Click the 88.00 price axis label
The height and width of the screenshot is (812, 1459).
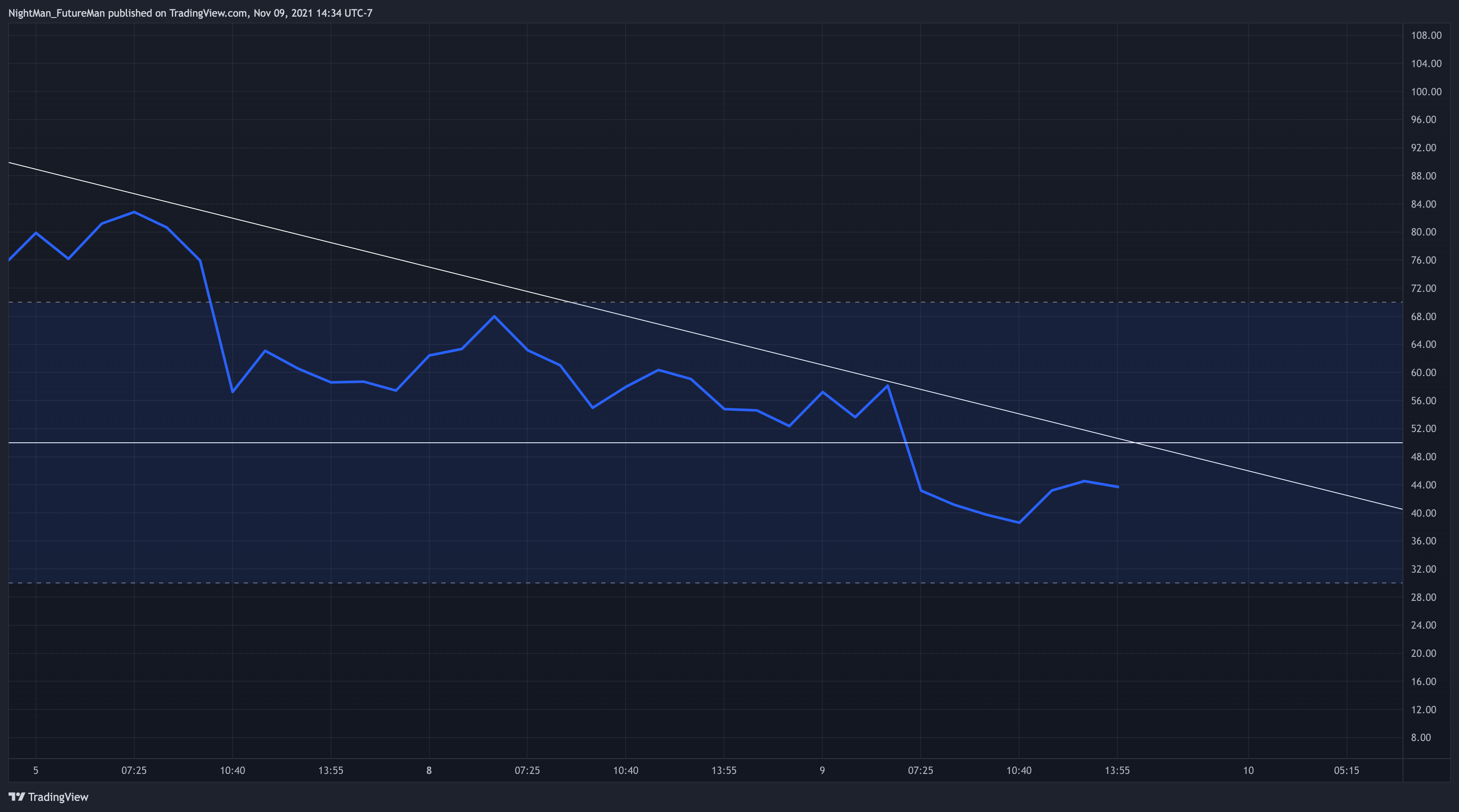[1424, 176]
